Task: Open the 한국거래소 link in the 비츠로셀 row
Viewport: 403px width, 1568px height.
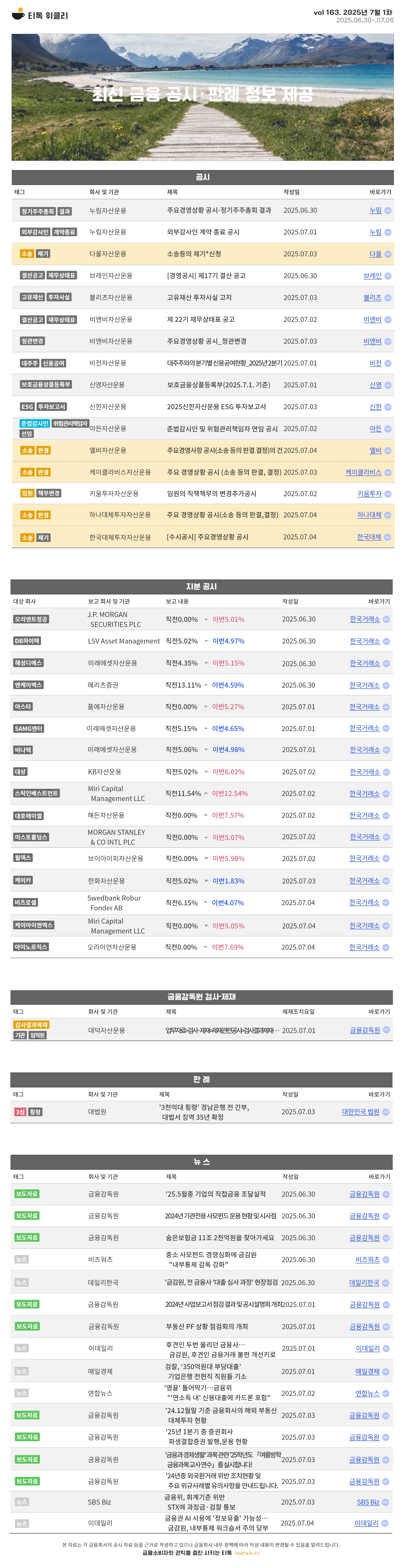Action: 365,903
